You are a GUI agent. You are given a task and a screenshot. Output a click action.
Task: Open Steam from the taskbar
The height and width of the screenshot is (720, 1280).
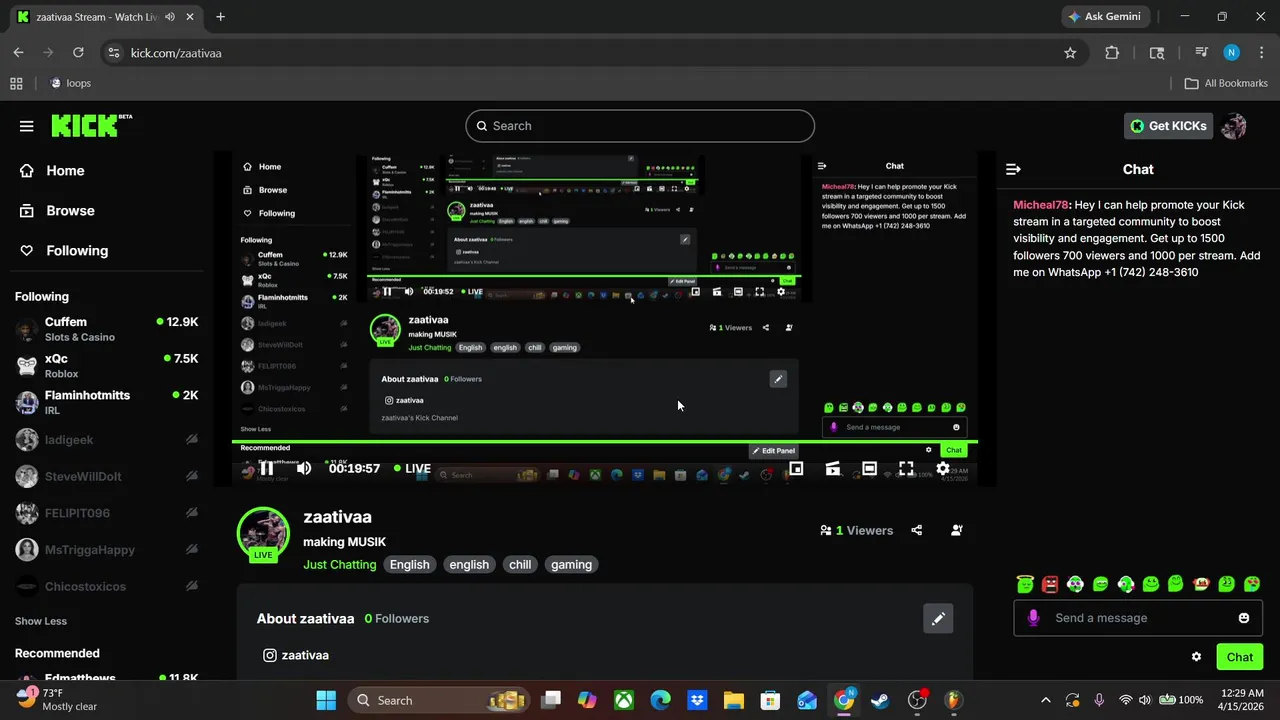[x=880, y=700]
